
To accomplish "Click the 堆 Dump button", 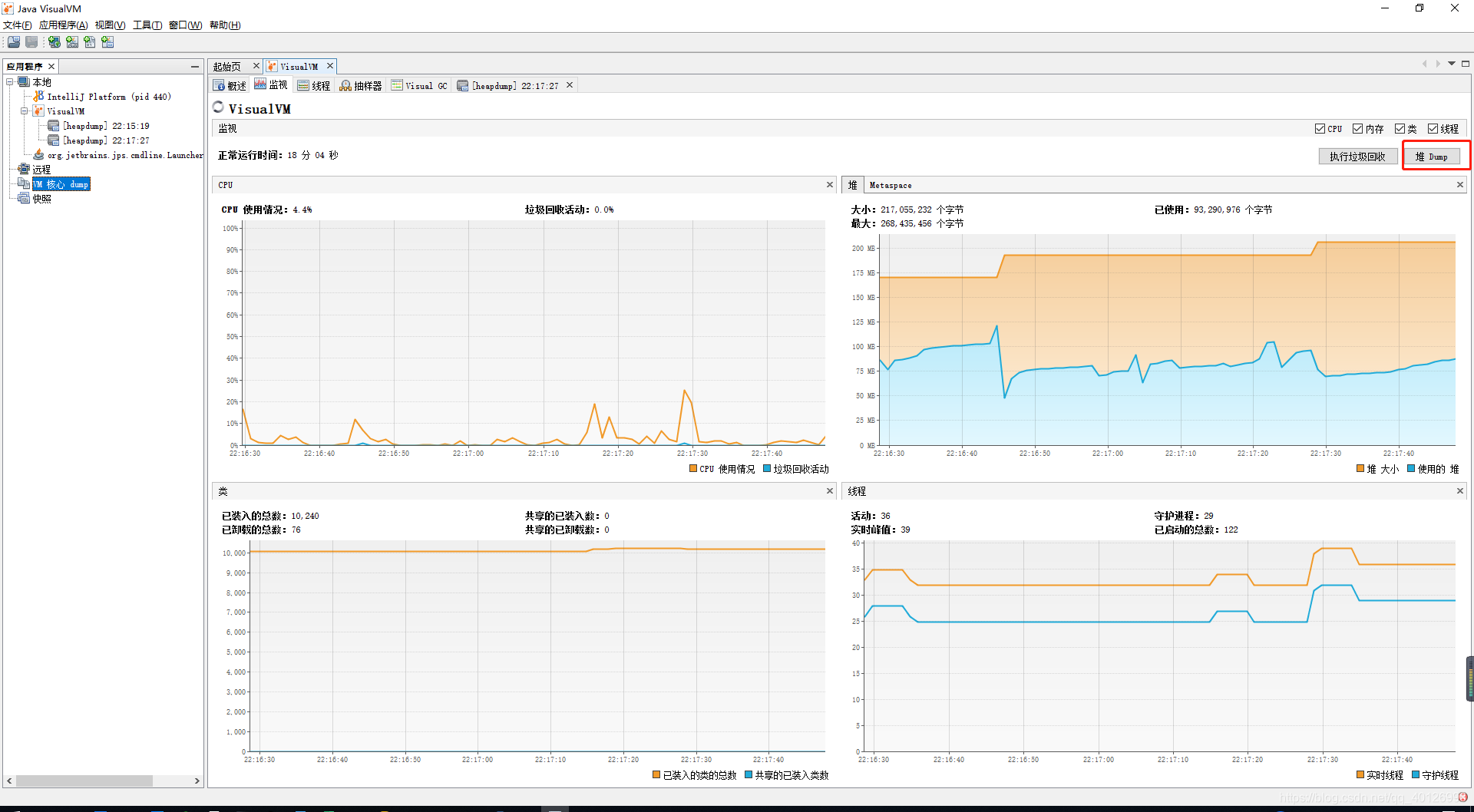I will [x=1432, y=157].
